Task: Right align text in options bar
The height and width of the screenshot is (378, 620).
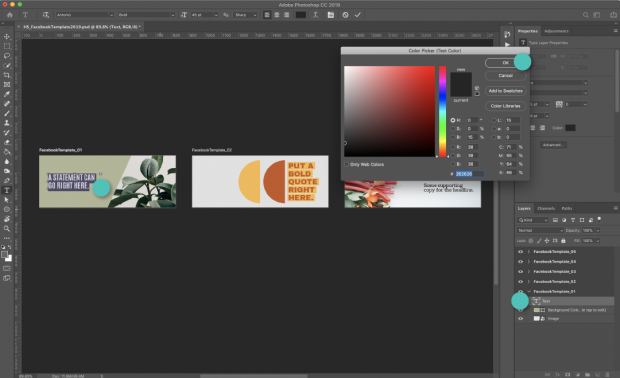Action: click(286, 15)
